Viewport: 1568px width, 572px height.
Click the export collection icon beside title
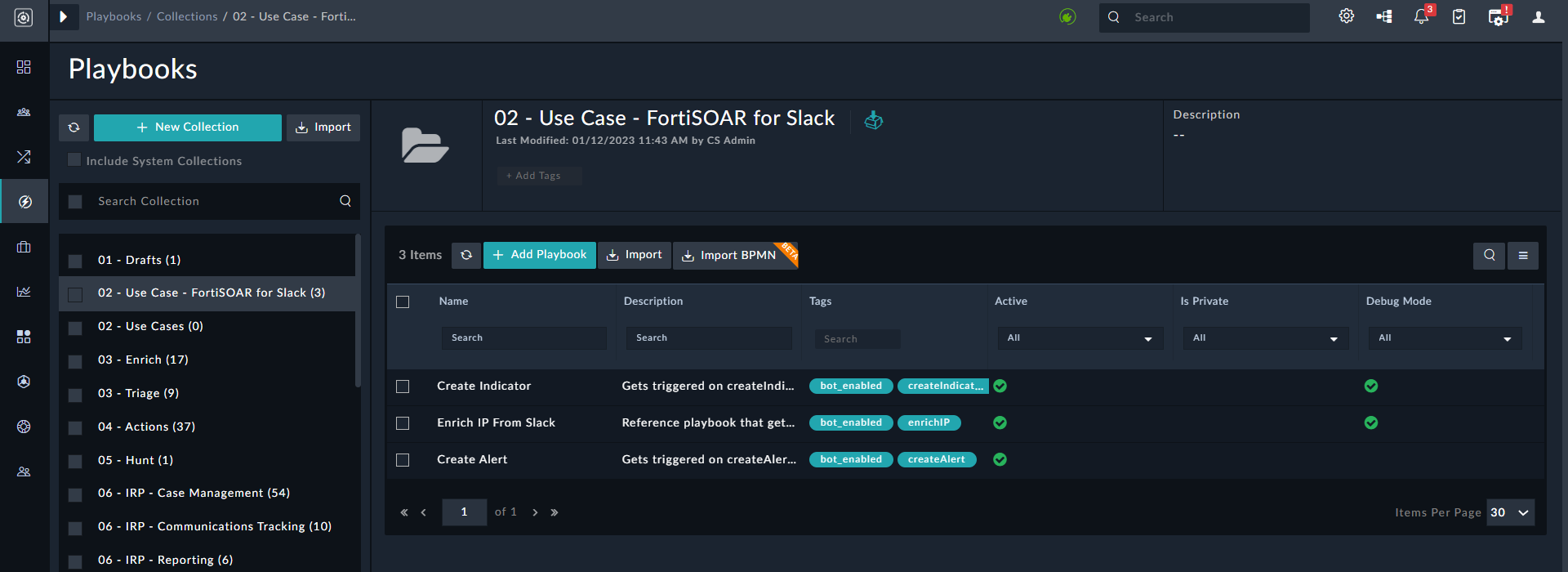coord(874,120)
